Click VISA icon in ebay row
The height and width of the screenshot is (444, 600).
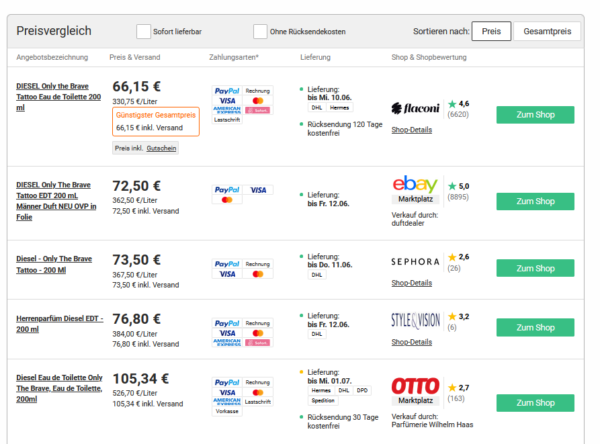258,190
